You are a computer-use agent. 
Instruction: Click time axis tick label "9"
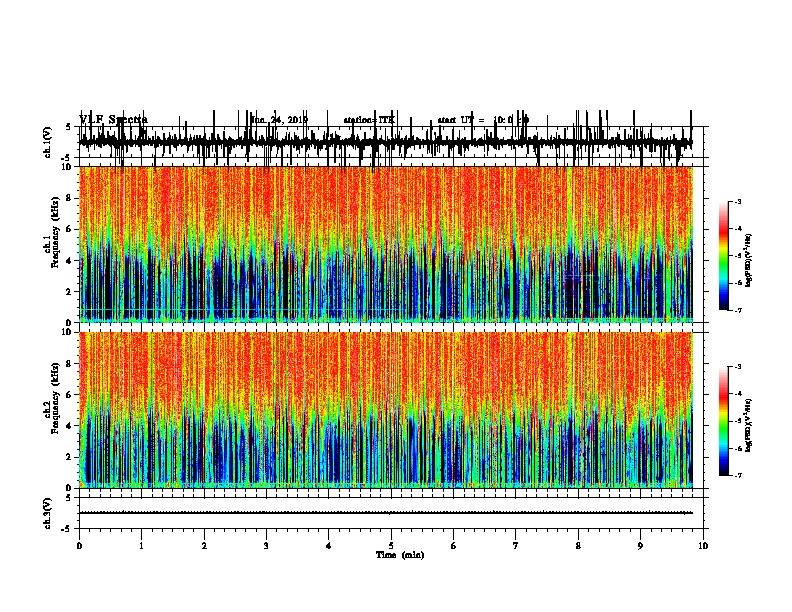tap(640, 546)
